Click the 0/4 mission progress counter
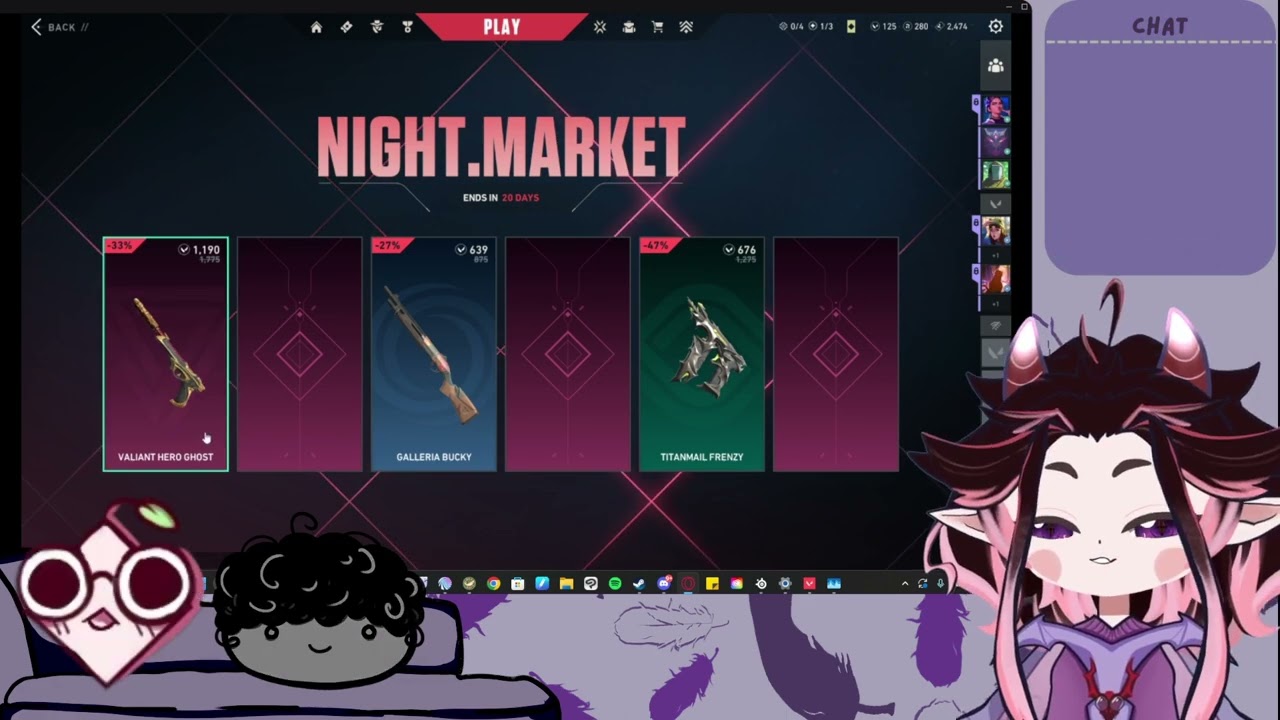The width and height of the screenshot is (1280, 720). coord(791,27)
